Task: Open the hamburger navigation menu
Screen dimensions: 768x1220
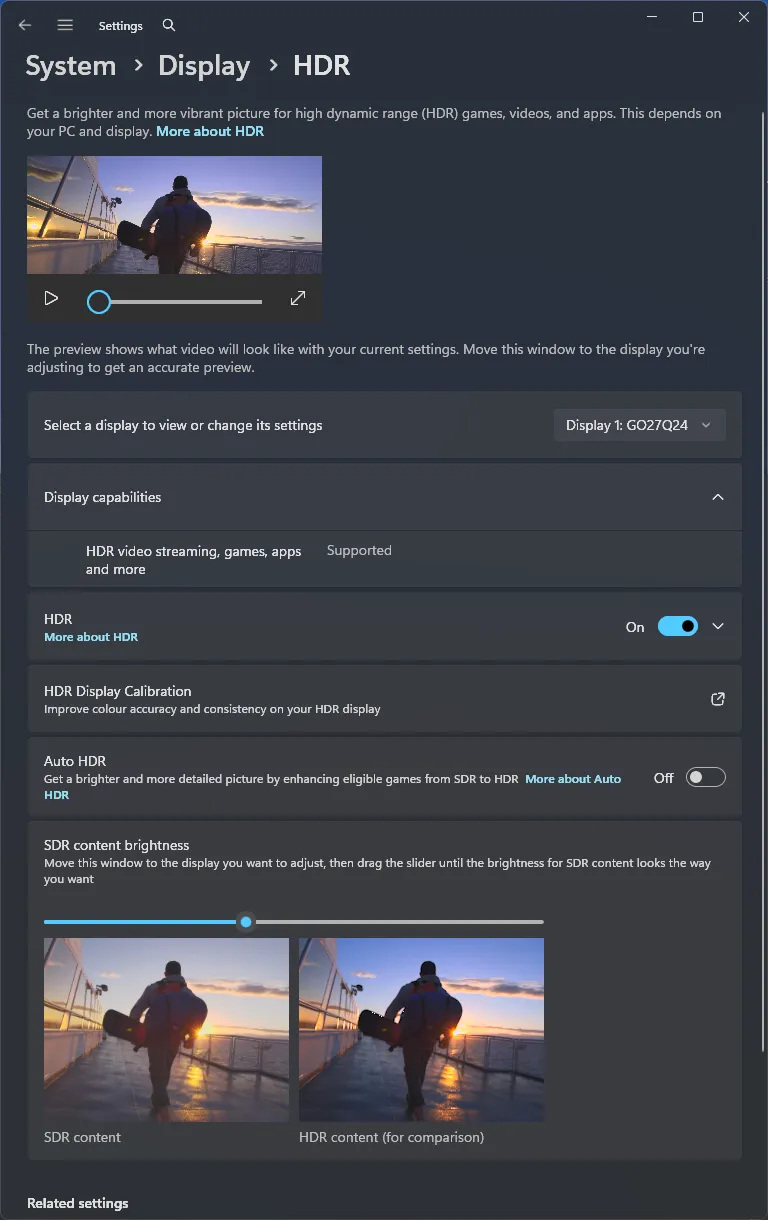Action: [65, 25]
